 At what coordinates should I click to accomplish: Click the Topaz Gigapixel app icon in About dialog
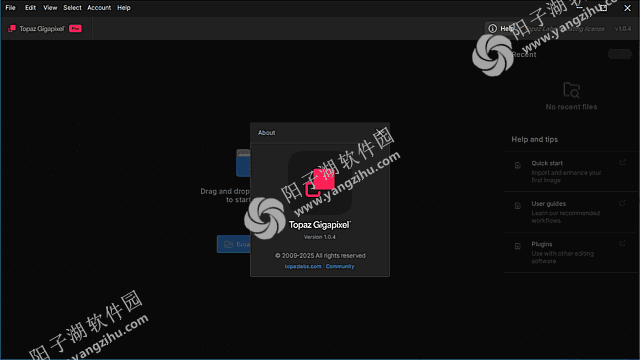pyautogui.click(x=320, y=183)
